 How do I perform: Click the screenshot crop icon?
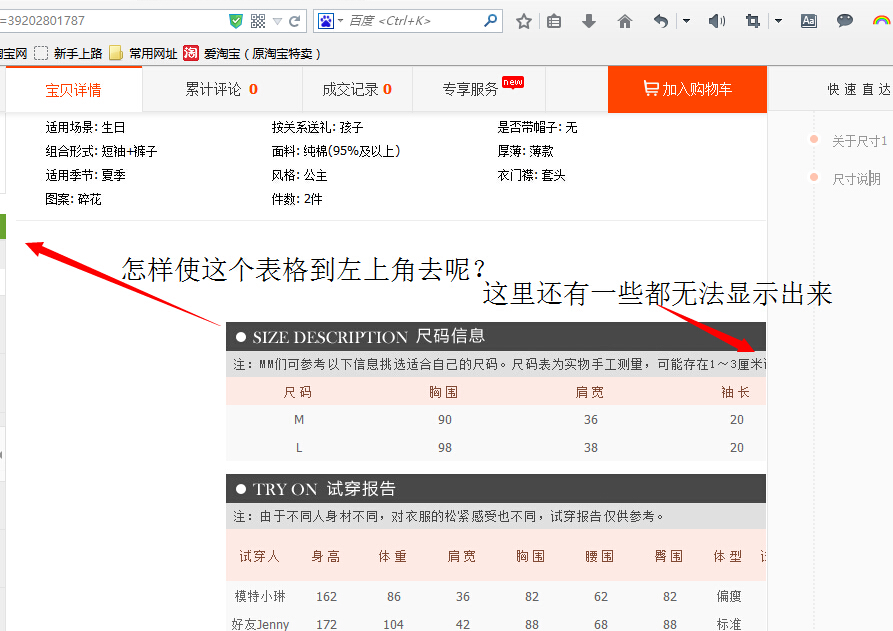pos(753,22)
